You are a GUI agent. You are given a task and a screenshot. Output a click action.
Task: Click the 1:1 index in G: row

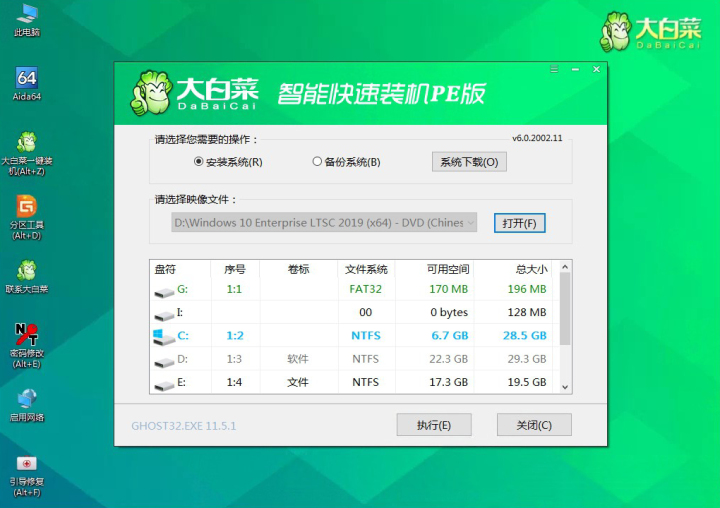point(234,289)
